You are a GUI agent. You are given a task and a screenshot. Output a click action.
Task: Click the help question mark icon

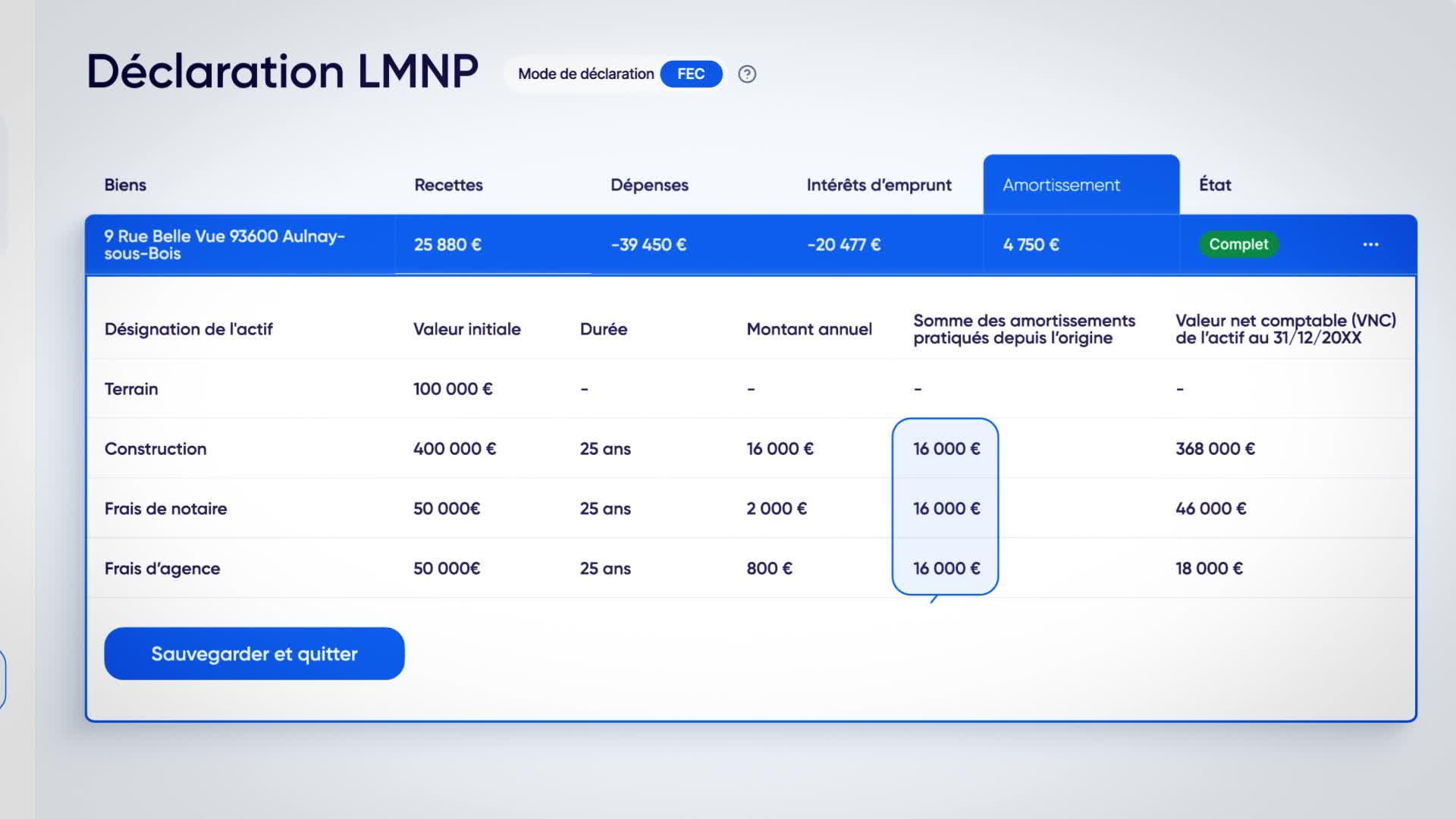[747, 74]
